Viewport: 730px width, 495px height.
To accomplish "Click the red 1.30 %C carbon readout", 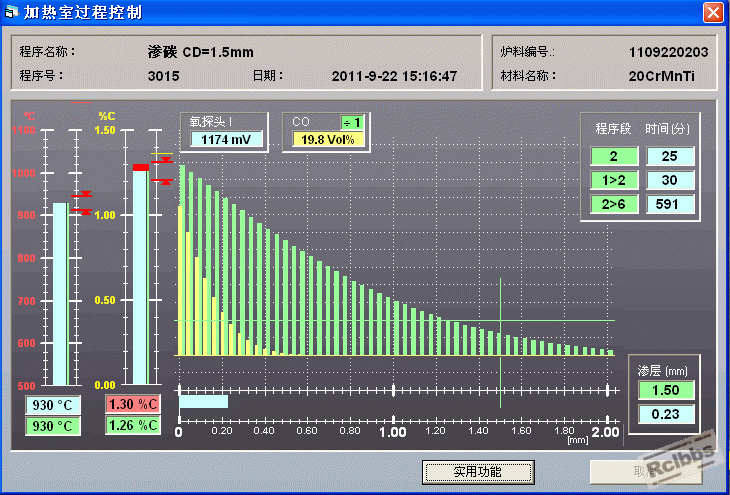I will tap(133, 404).
